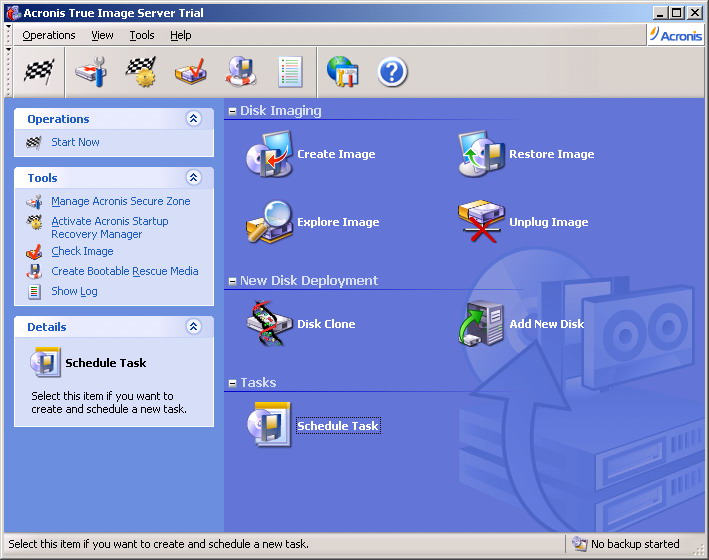
Task: Collapse the Operations sidebar panel
Action: 194,119
